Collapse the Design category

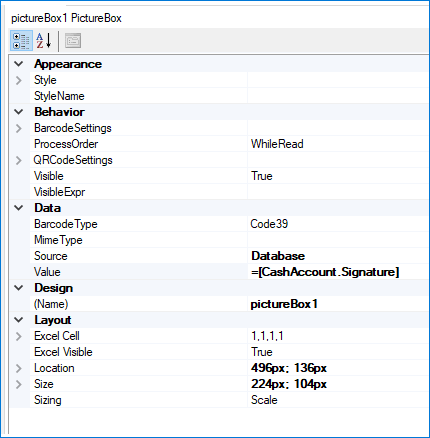tap(19, 288)
